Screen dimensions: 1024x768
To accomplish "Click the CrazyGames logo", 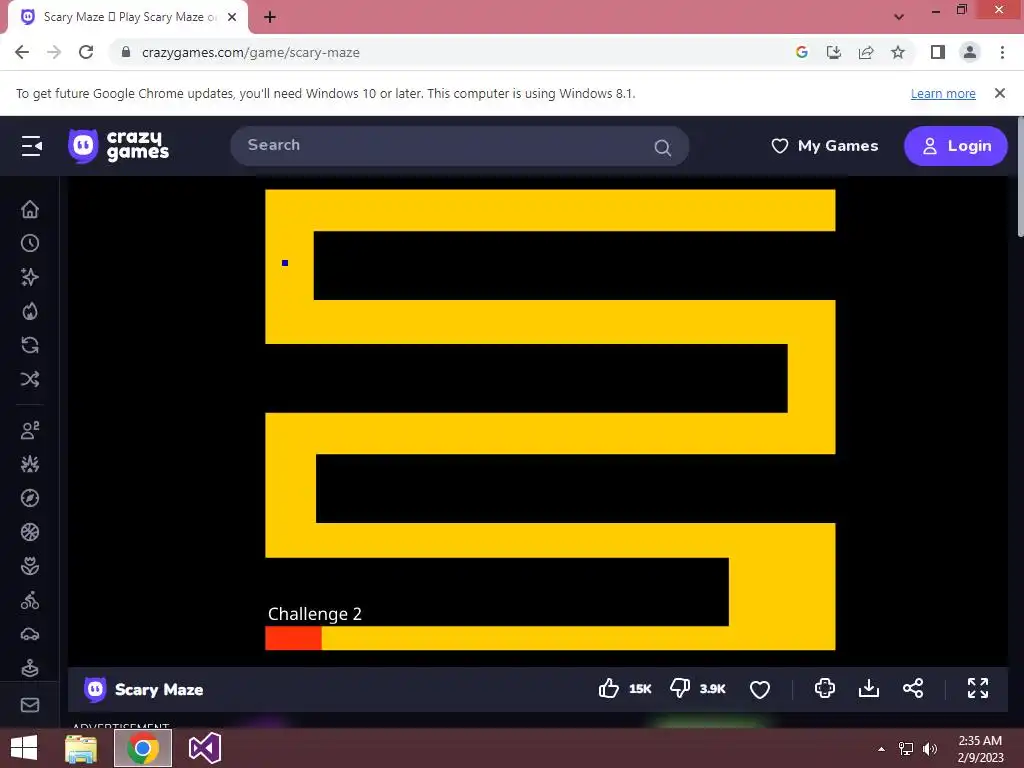I will pyautogui.click(x=119, y=146).
